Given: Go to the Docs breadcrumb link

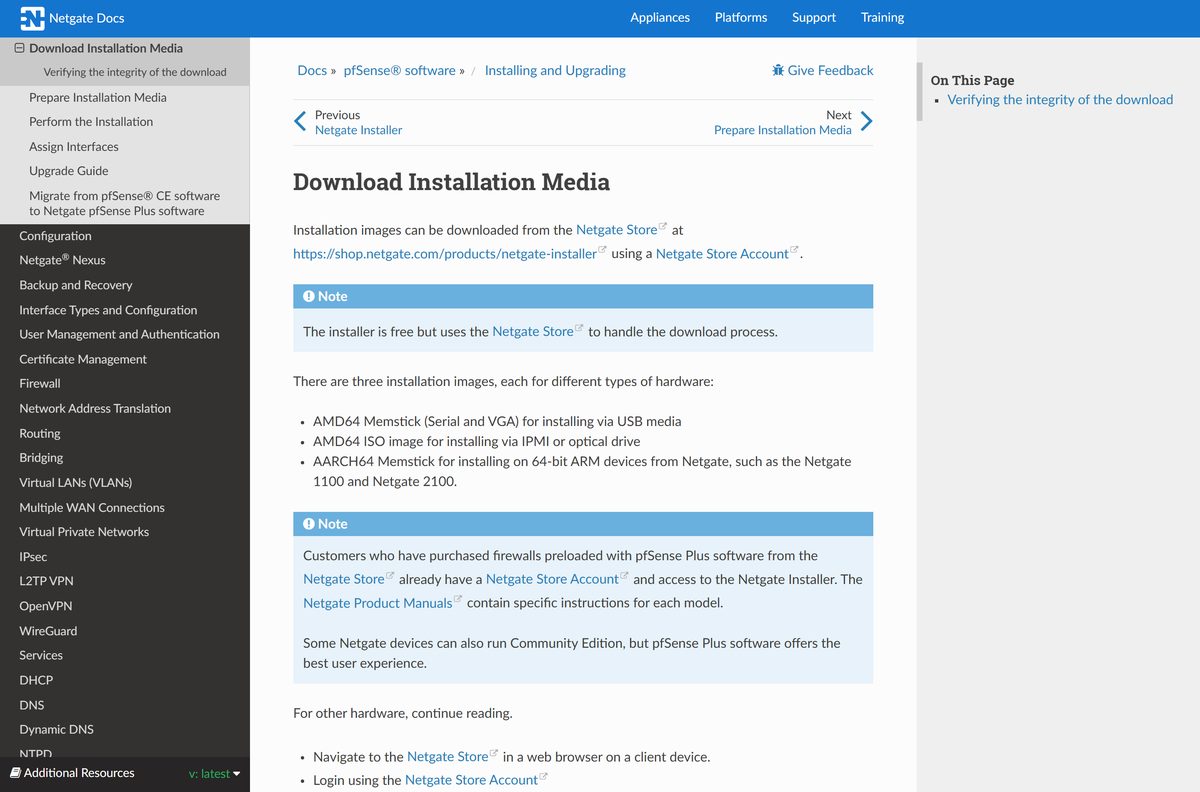Looking at the screenshot, I should (x=312, y=70).
